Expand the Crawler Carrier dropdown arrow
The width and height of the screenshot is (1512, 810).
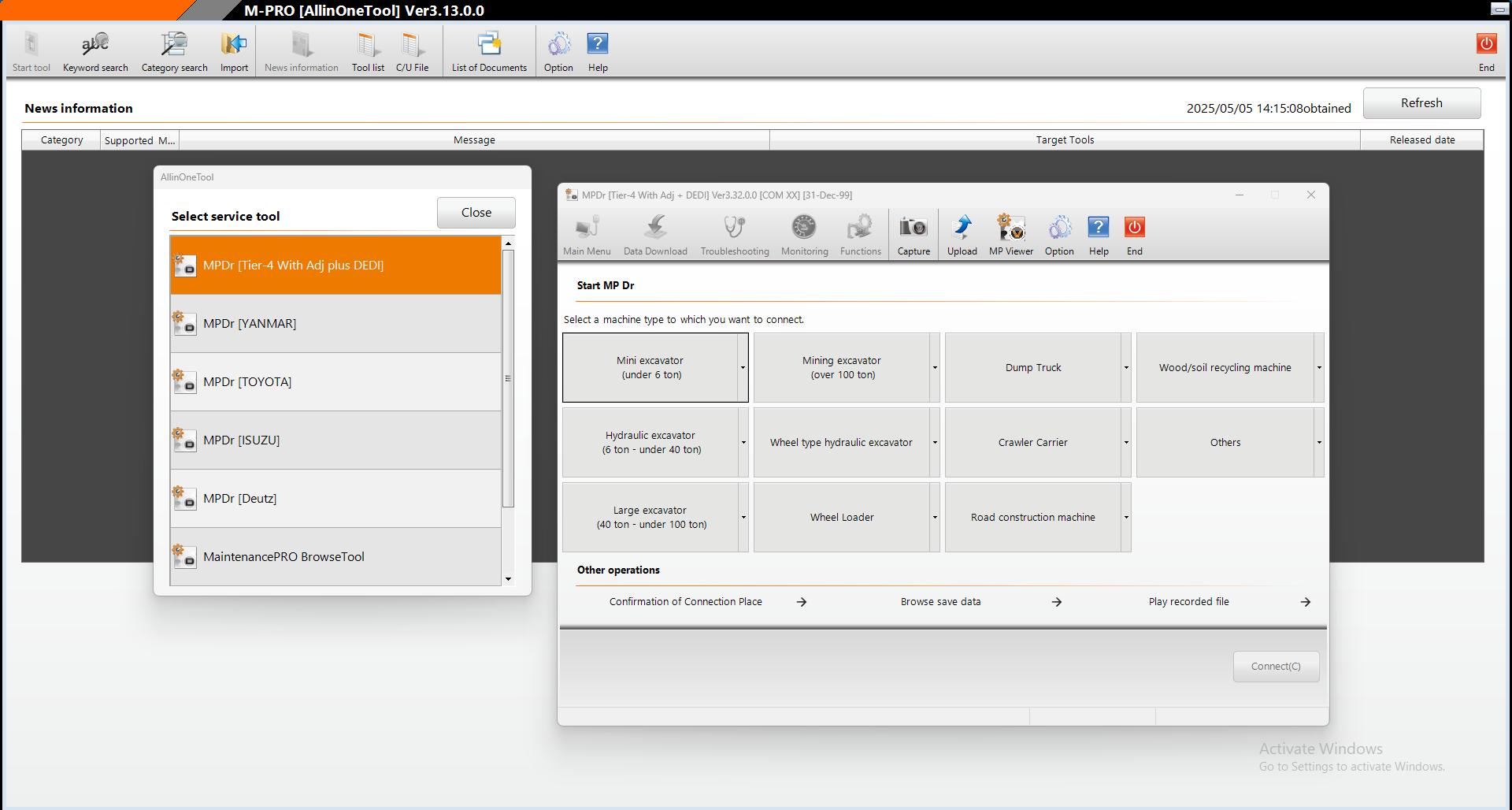(x=1126, y=443)
